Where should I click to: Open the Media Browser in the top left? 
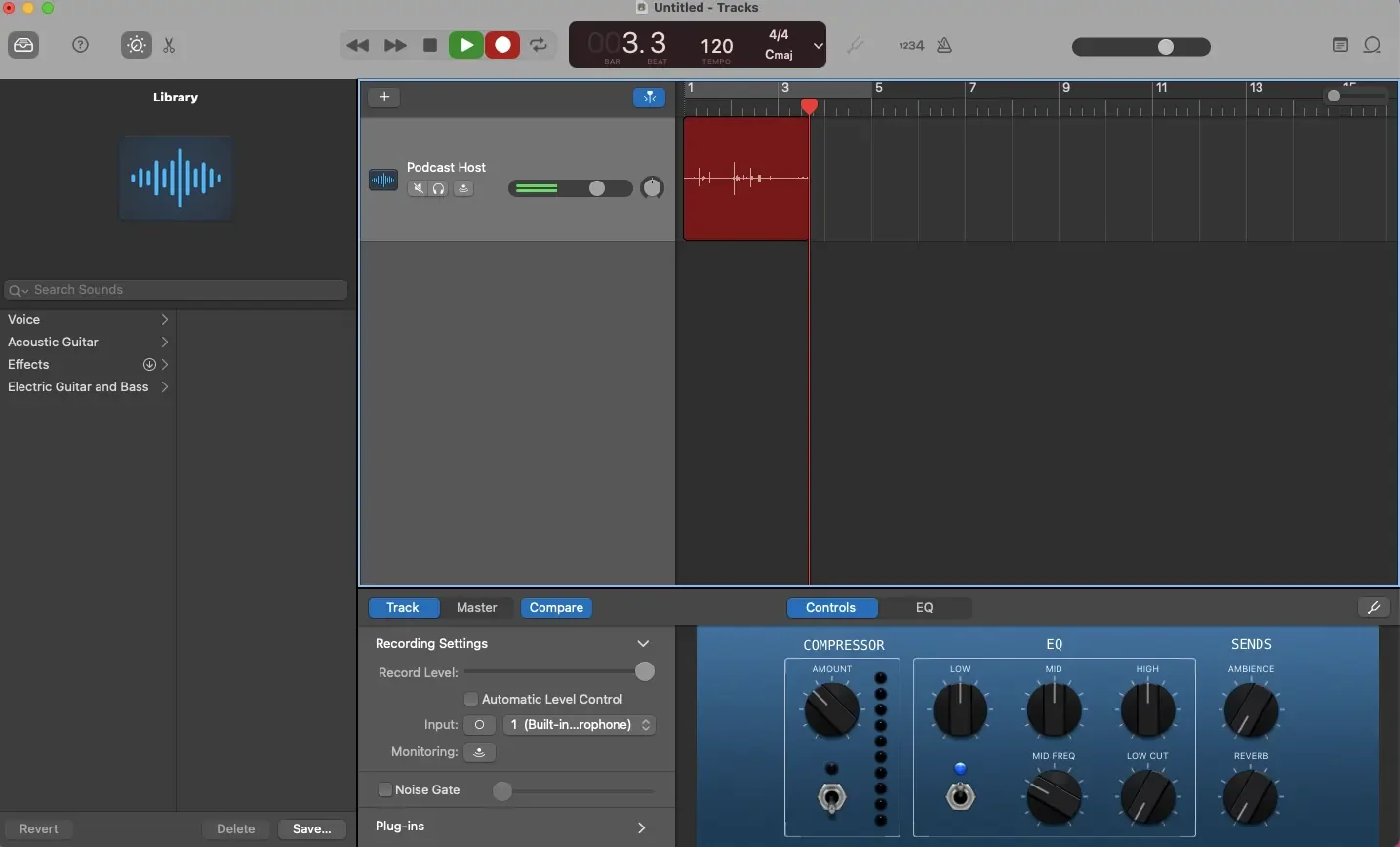tap(22, 45)
